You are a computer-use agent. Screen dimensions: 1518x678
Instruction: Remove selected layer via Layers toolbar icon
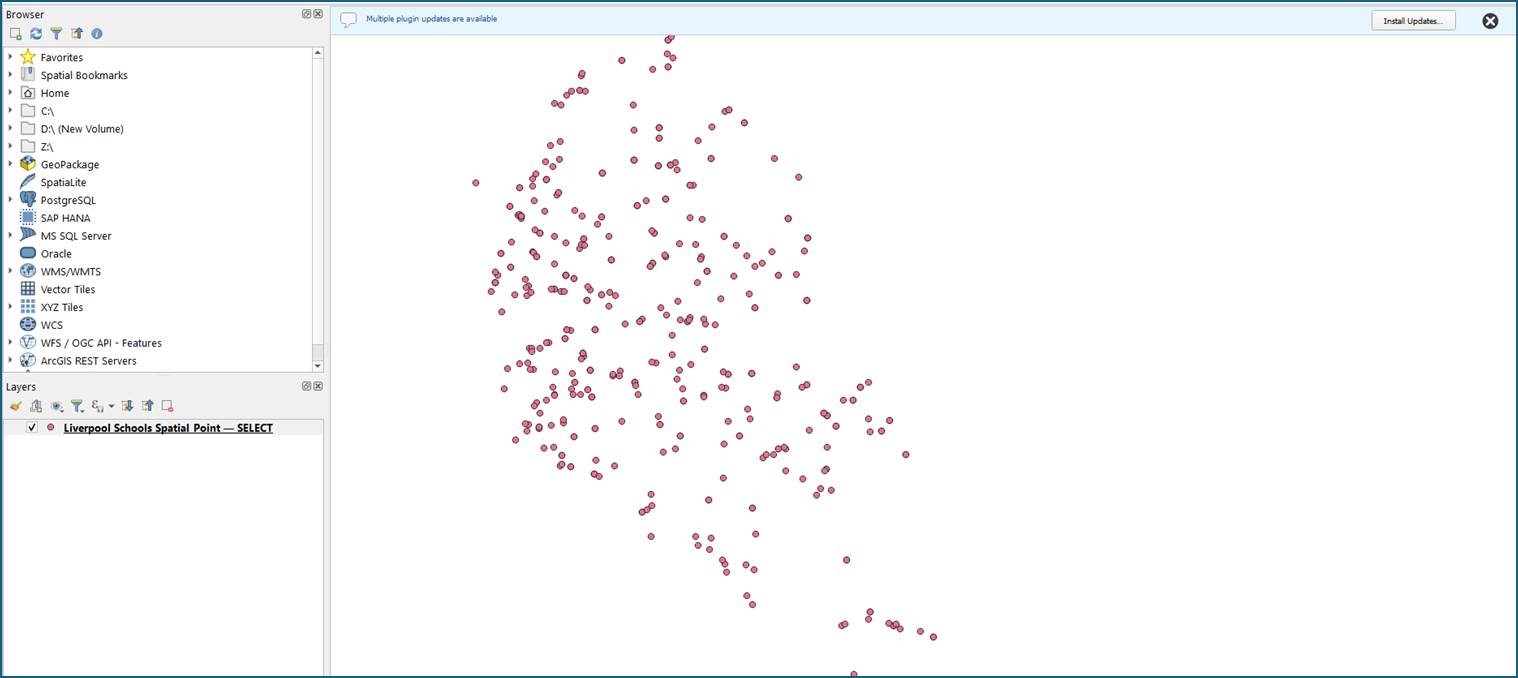point(168,406)
